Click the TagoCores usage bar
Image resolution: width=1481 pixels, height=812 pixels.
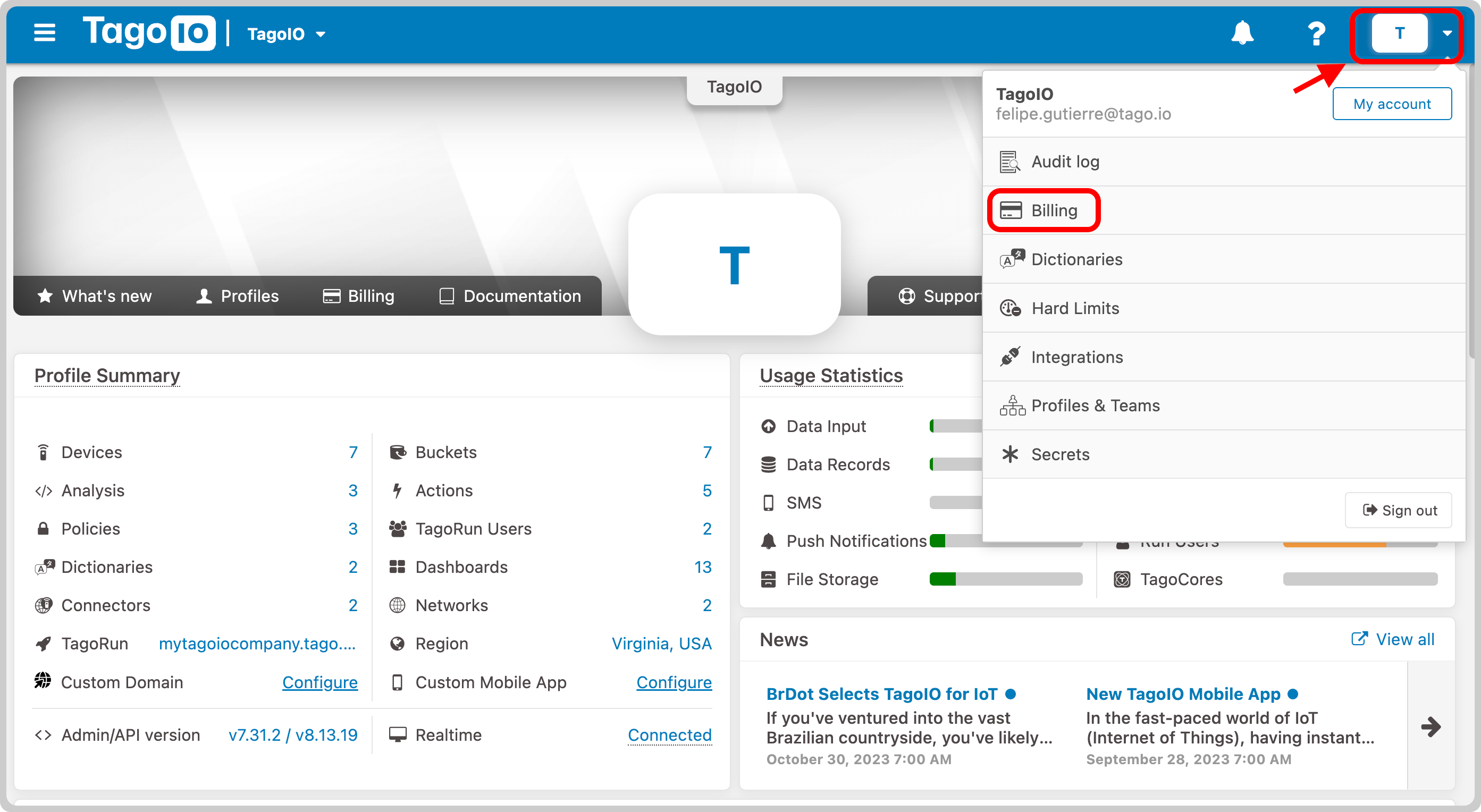(x=1360, y=579)
